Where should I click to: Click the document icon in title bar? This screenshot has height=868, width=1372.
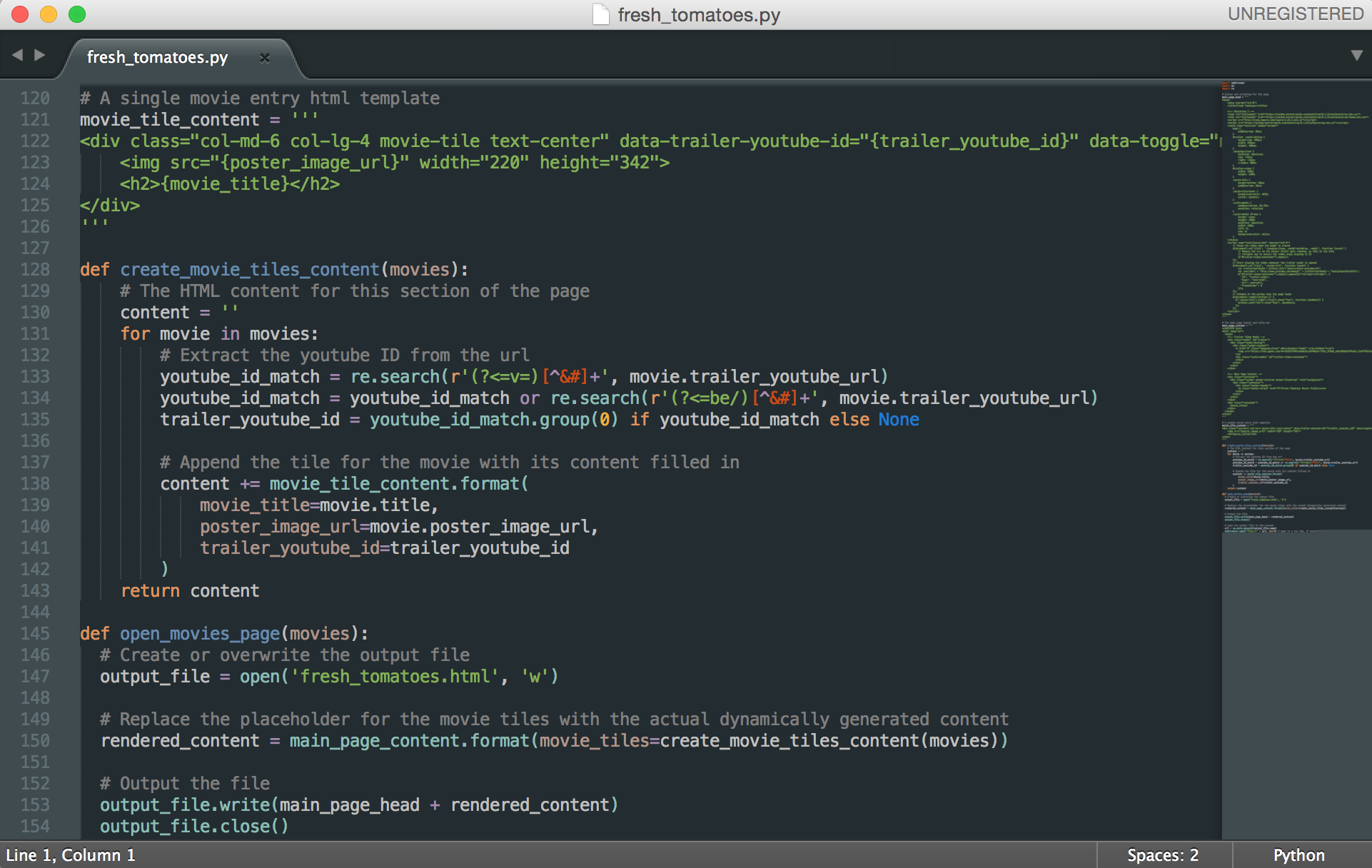click(x=601, y=14)
